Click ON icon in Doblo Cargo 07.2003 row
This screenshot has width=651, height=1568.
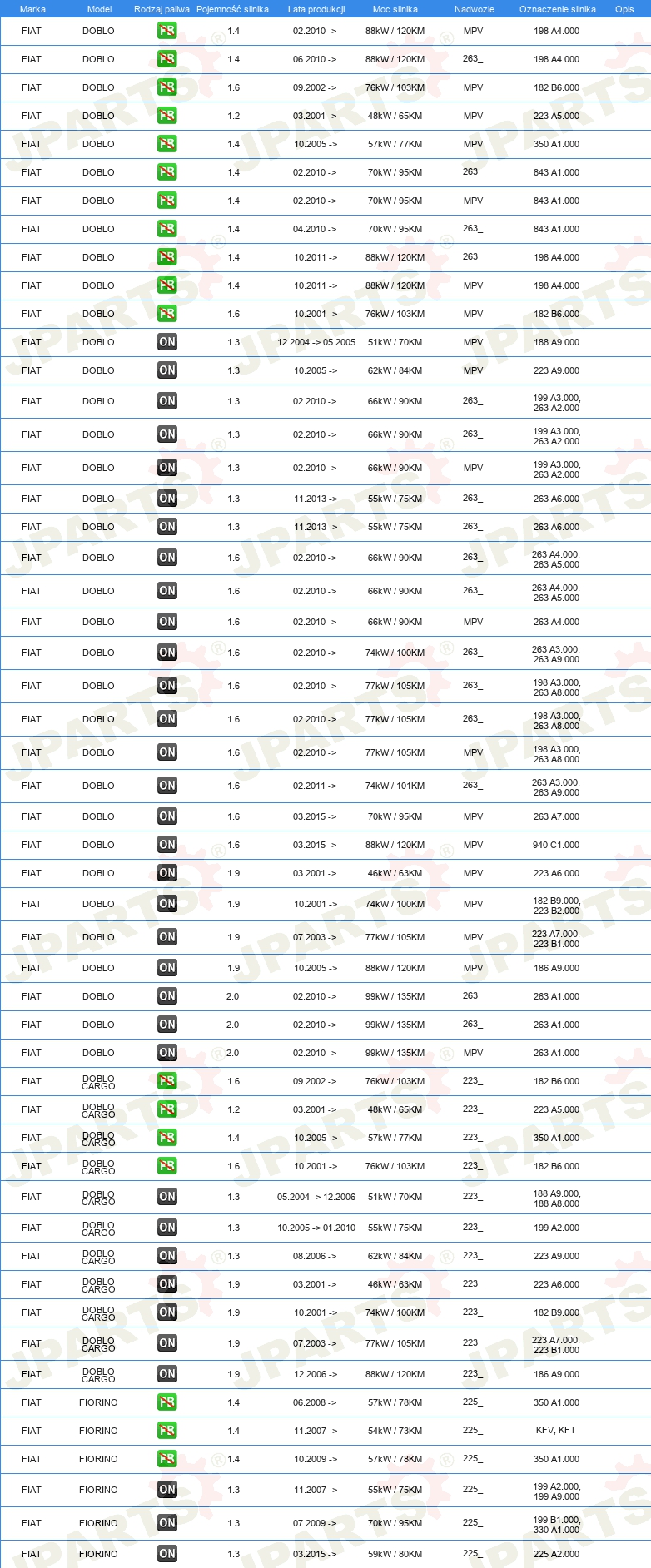coord(167,1343)
